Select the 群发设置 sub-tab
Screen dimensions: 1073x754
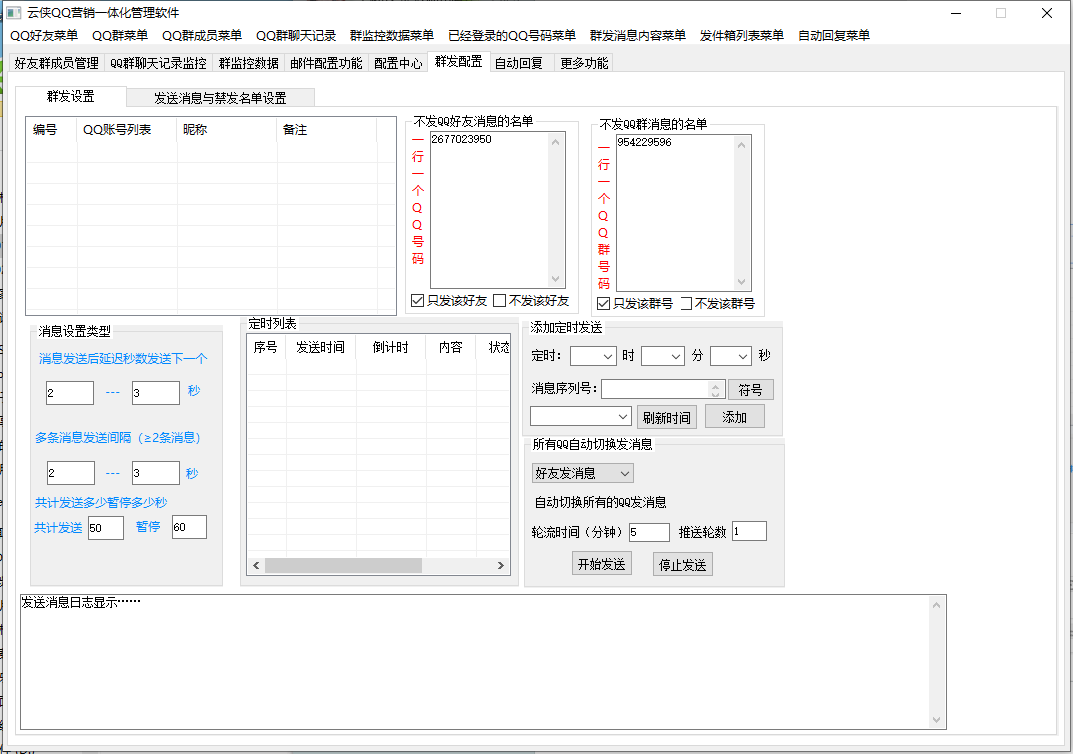point(70,96)
